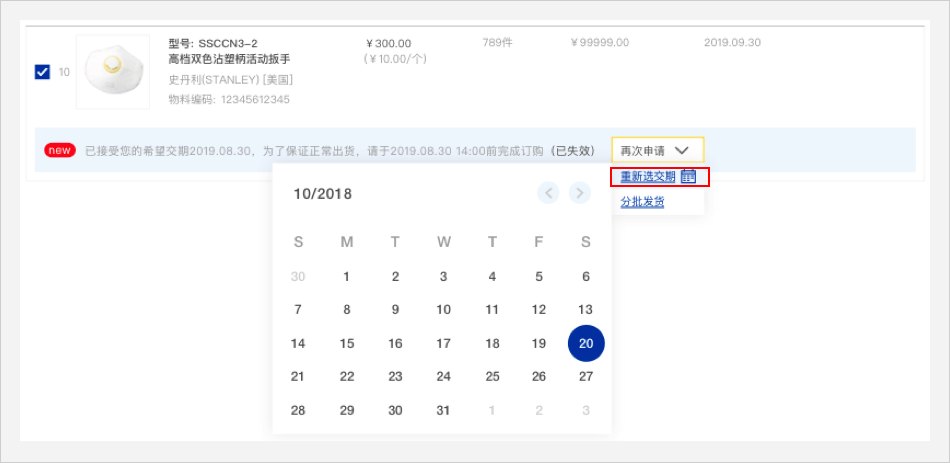
Task: Open product title 高档双色沾塑柄活动扳手
Action: click(229, 60)
